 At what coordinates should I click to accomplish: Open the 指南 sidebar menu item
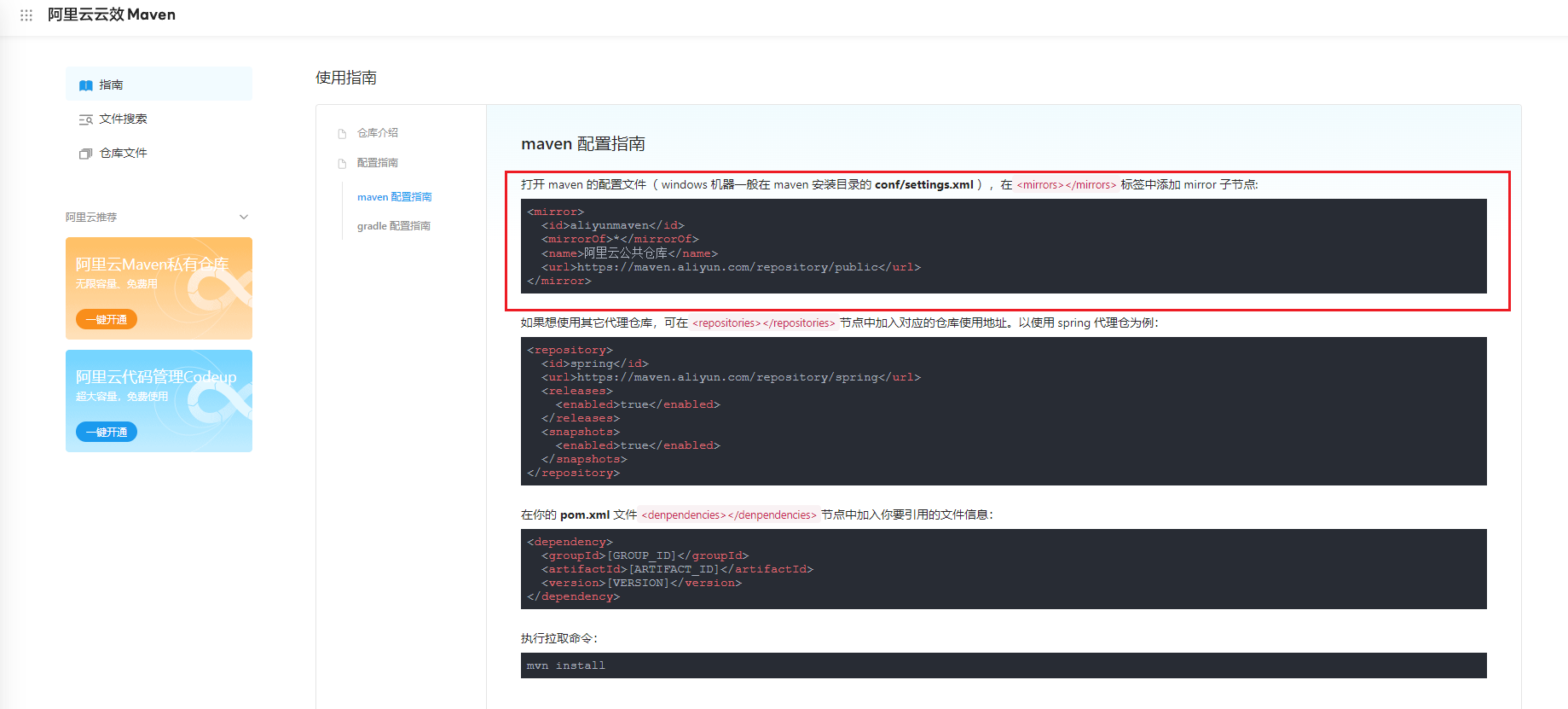[159, 84]
